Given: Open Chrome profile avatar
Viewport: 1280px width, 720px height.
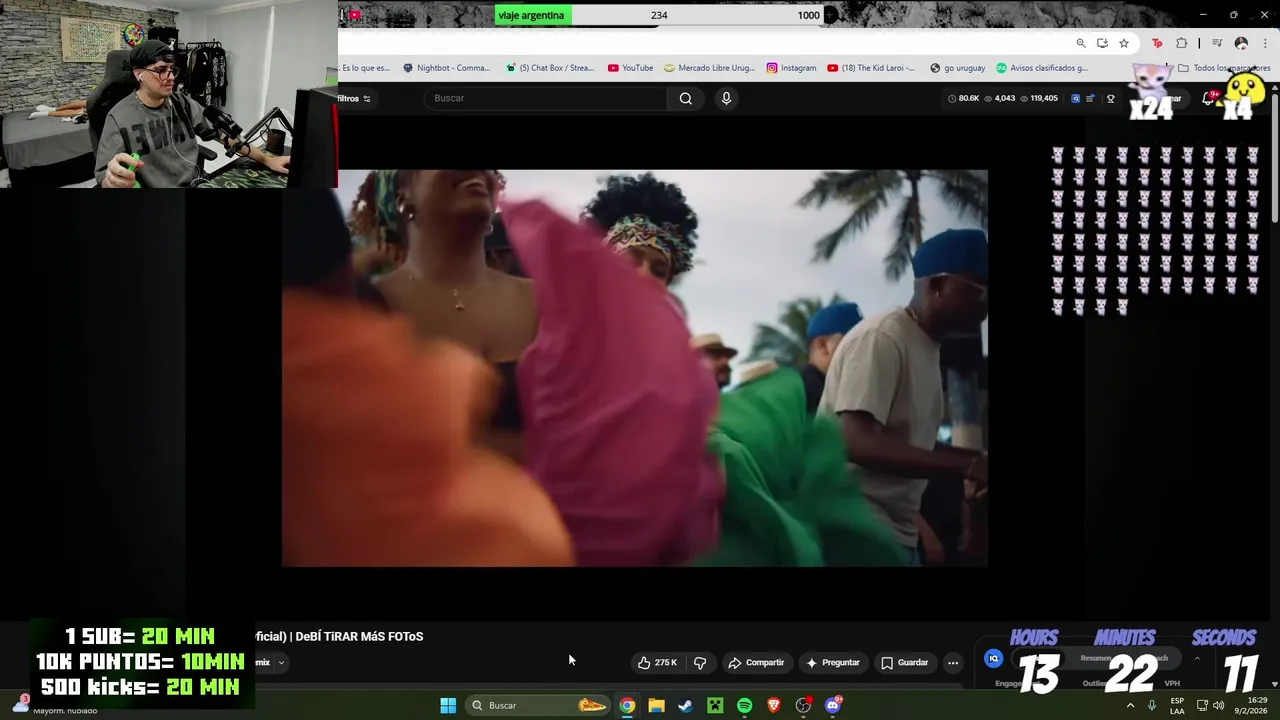Looking at the screenshot, I should tap(1241, 43).
